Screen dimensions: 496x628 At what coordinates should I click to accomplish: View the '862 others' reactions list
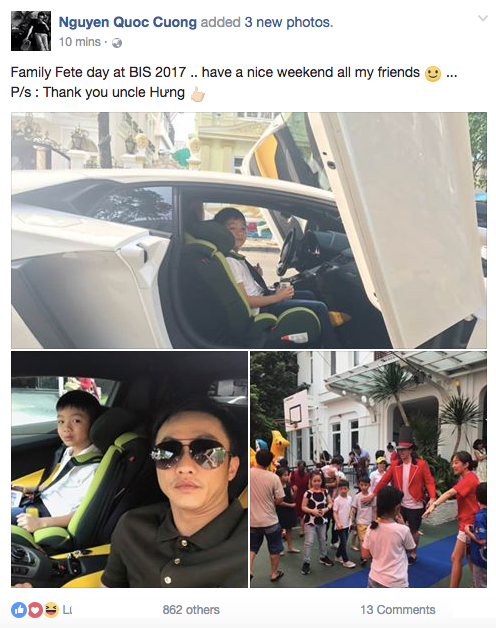pyautogui.click(x=191, y=610)
